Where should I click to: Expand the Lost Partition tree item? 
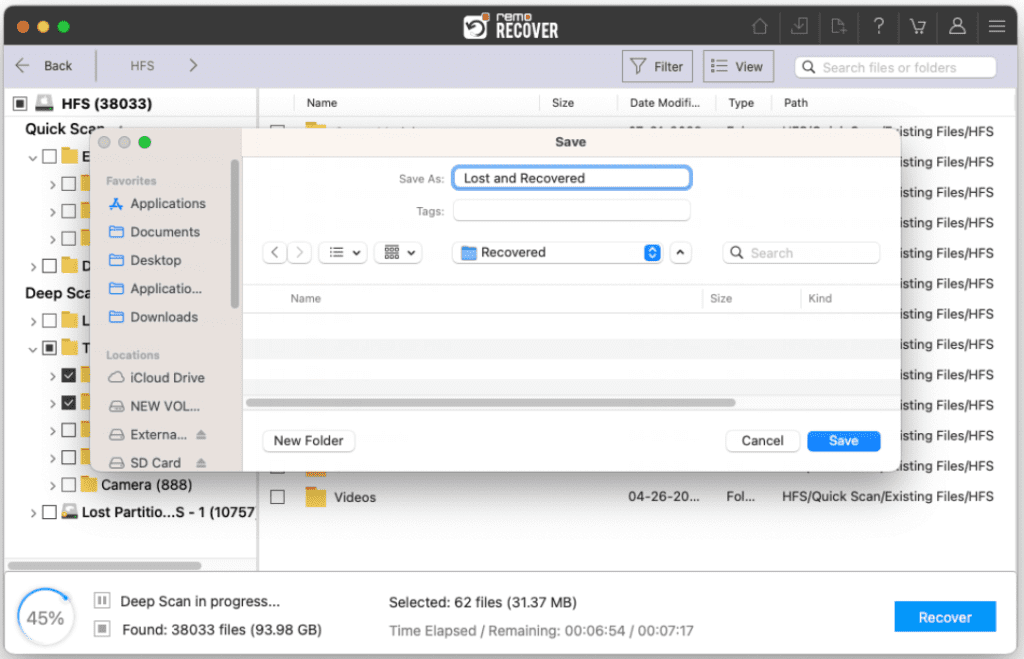tap(33, 512)
